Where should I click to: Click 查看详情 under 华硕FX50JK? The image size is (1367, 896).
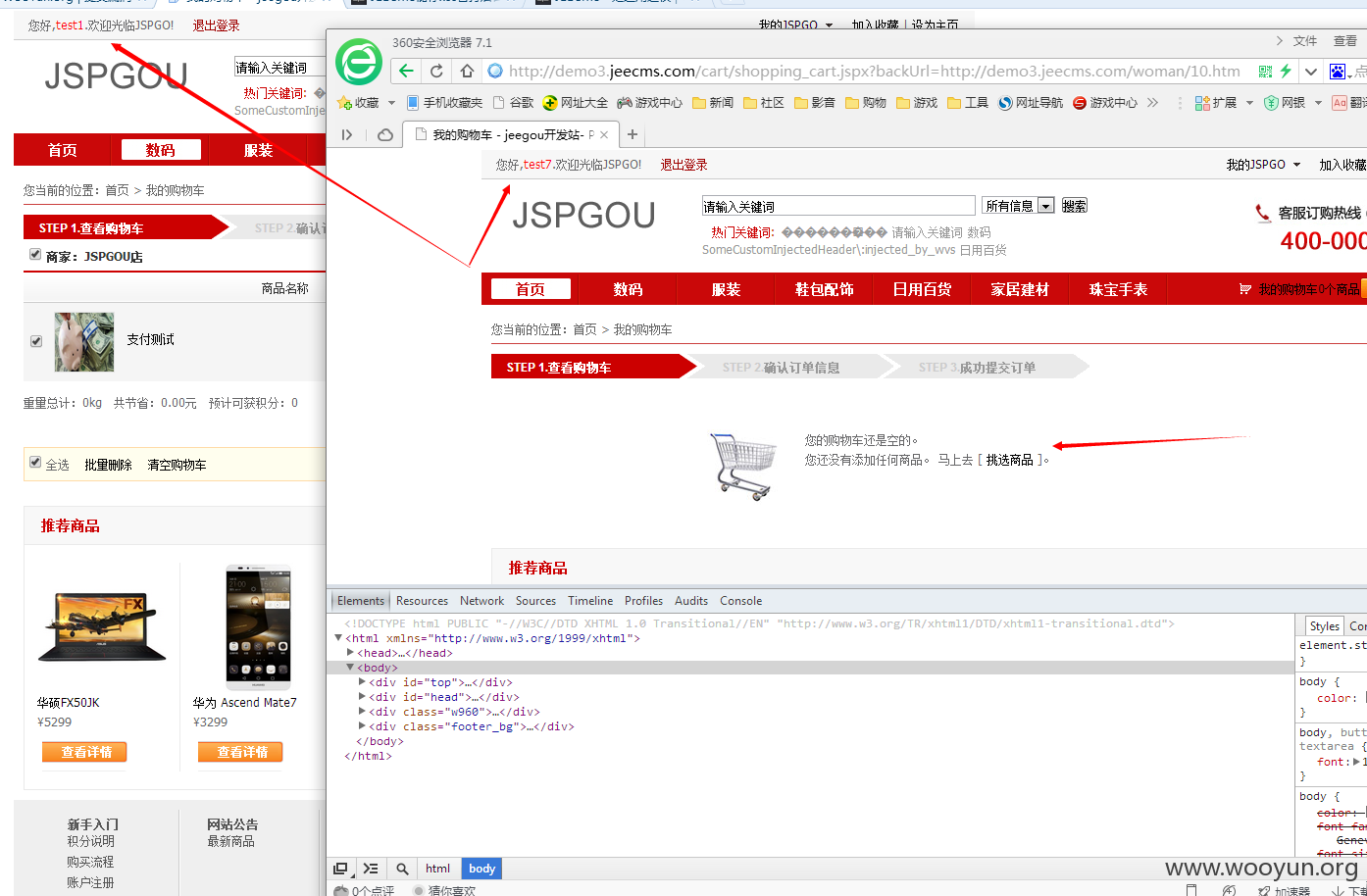pyautogui.click(x=85, y=752)
